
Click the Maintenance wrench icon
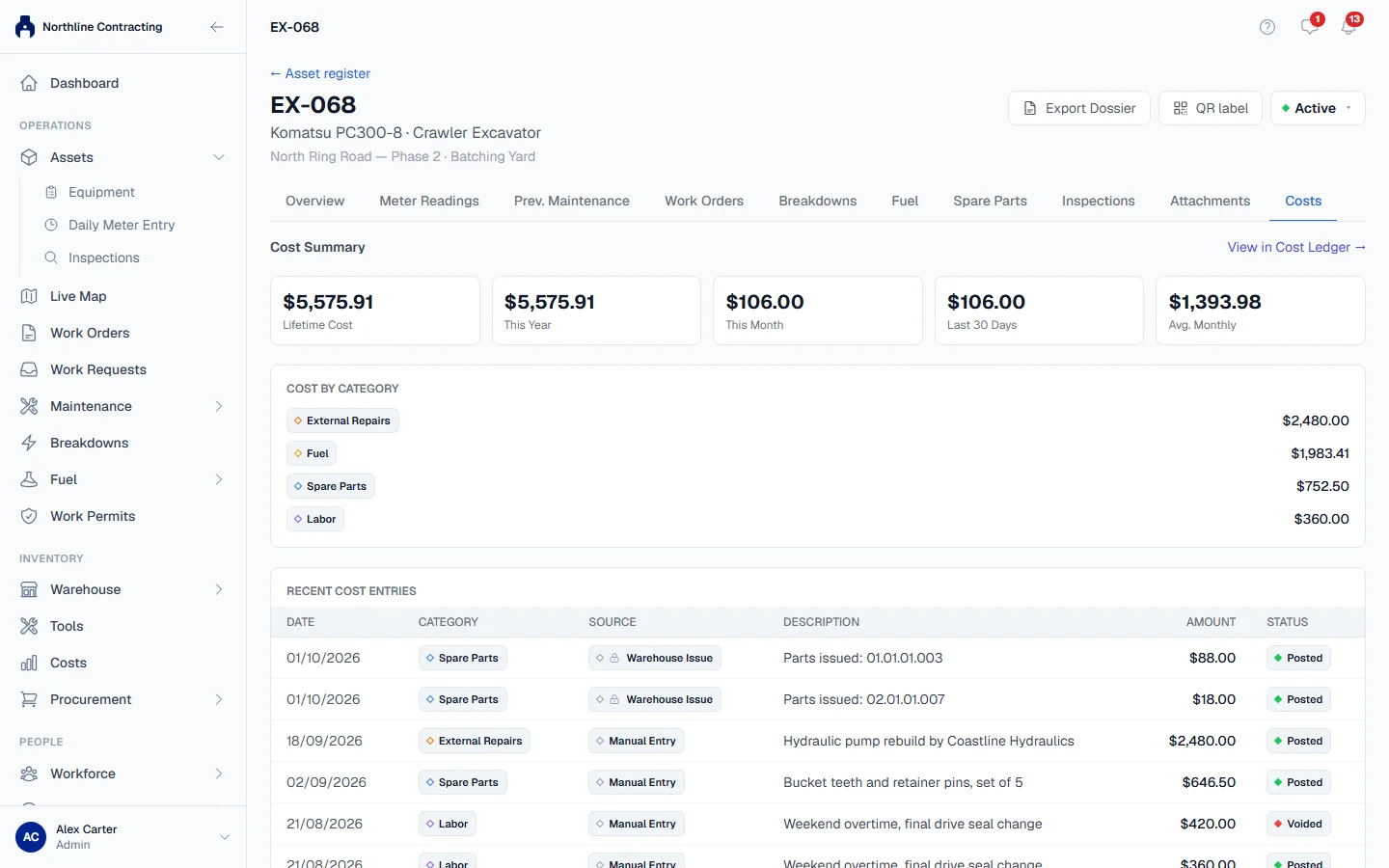(29, 406)
